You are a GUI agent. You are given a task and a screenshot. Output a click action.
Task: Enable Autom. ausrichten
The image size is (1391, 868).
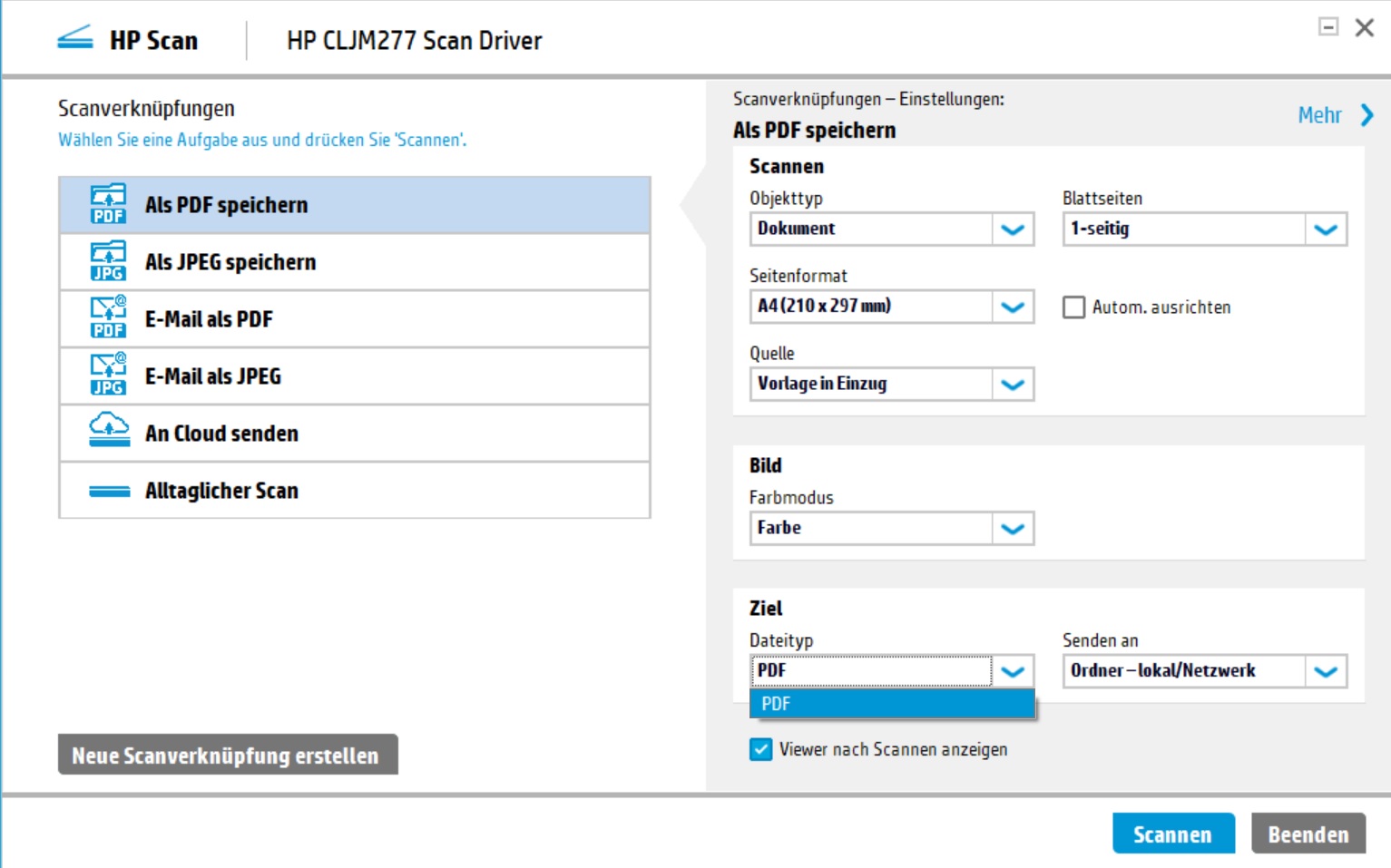(x=1073, y=307)
